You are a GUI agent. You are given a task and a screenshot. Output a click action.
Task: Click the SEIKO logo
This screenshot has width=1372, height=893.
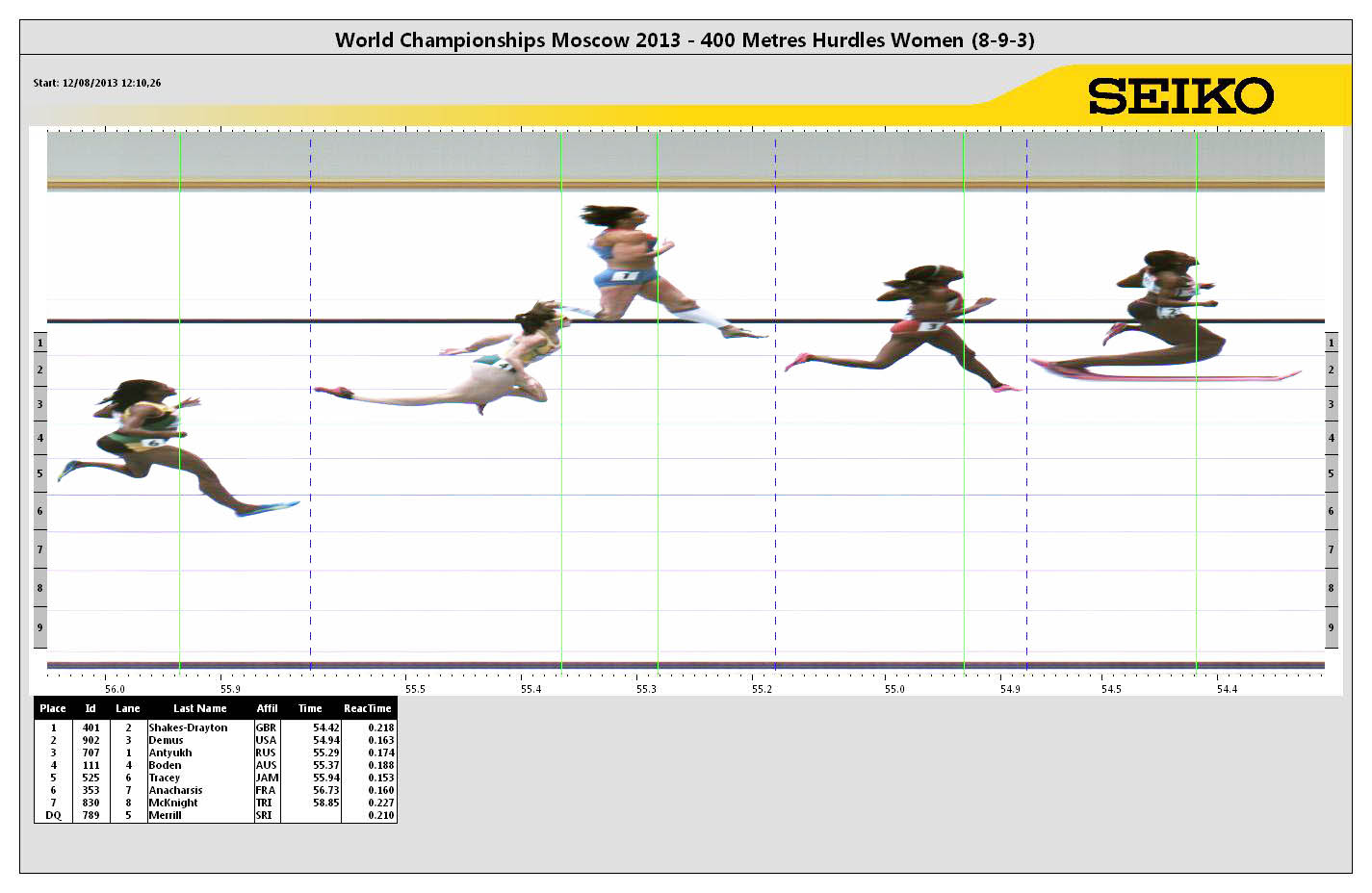[x=1180, y=96]
